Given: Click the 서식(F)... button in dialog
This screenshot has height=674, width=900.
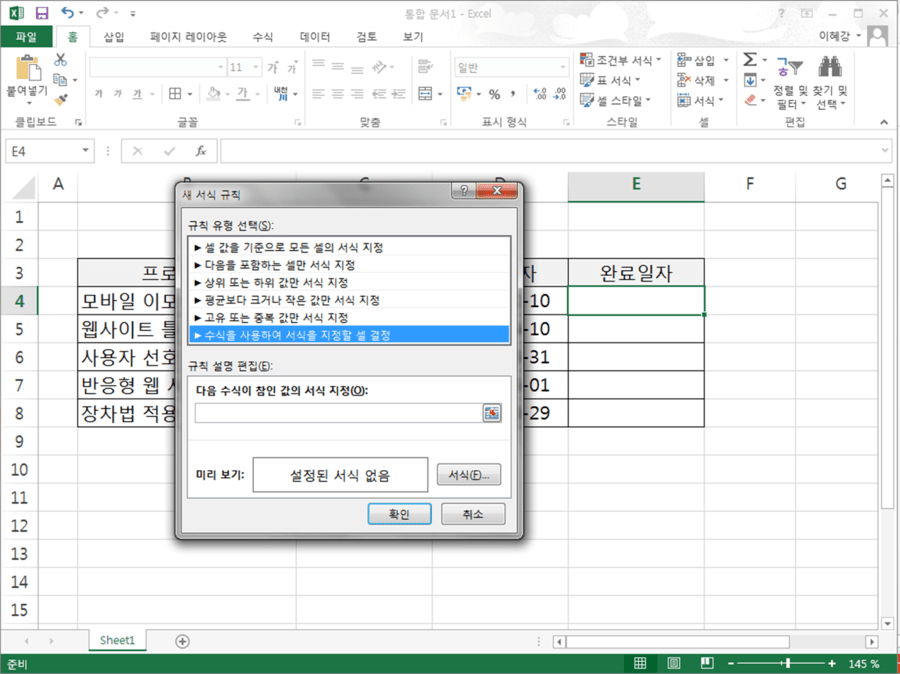Looking at the screenshot, I should coord(469,475).
